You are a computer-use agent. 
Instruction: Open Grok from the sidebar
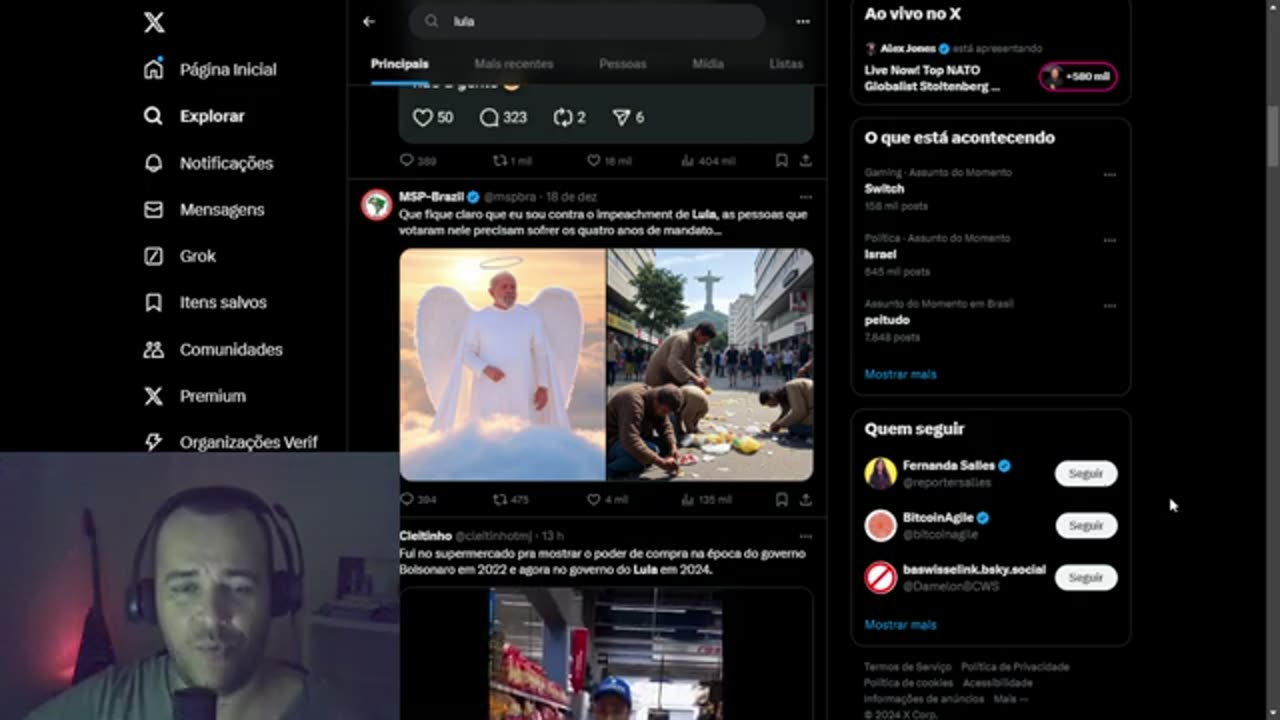pyautogui.click(x=179, y=256)
